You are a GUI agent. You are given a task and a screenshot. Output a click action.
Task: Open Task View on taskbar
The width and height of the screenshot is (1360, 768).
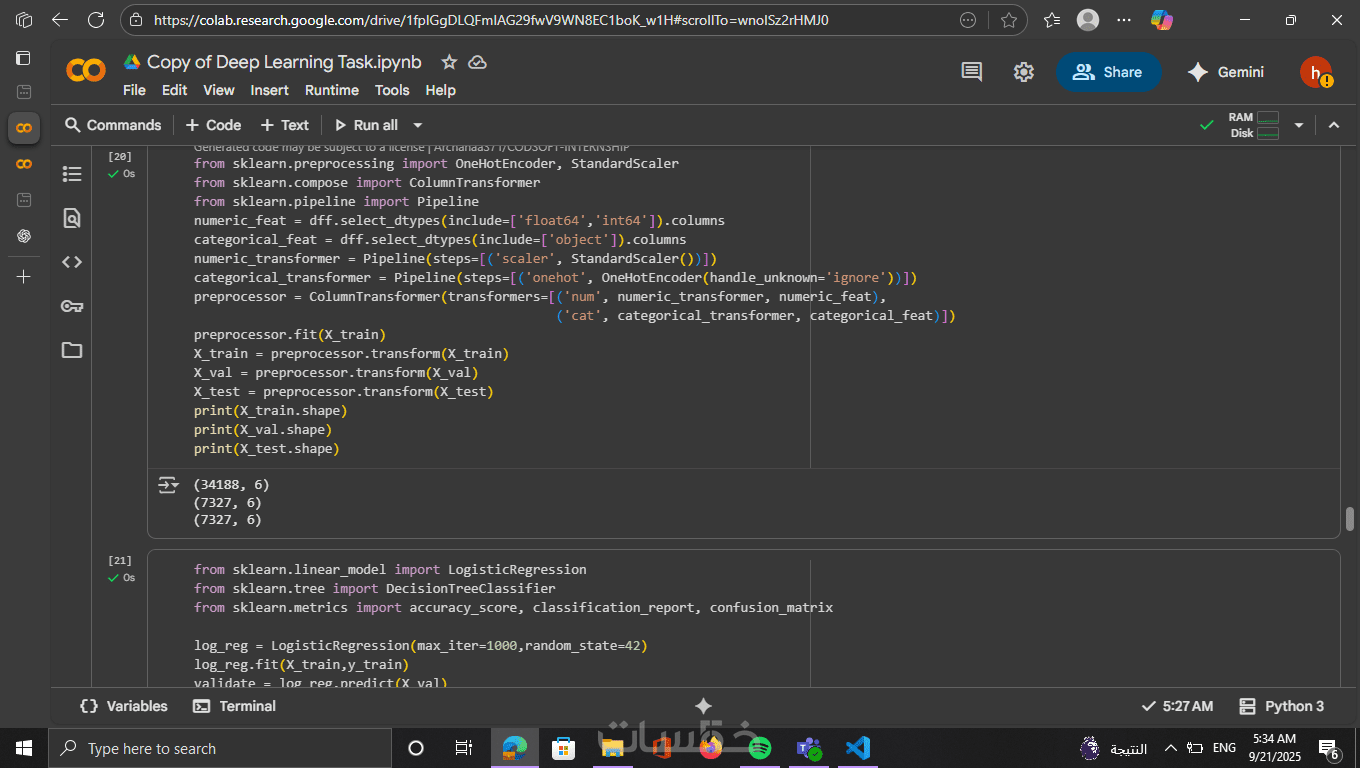point(464,748)
